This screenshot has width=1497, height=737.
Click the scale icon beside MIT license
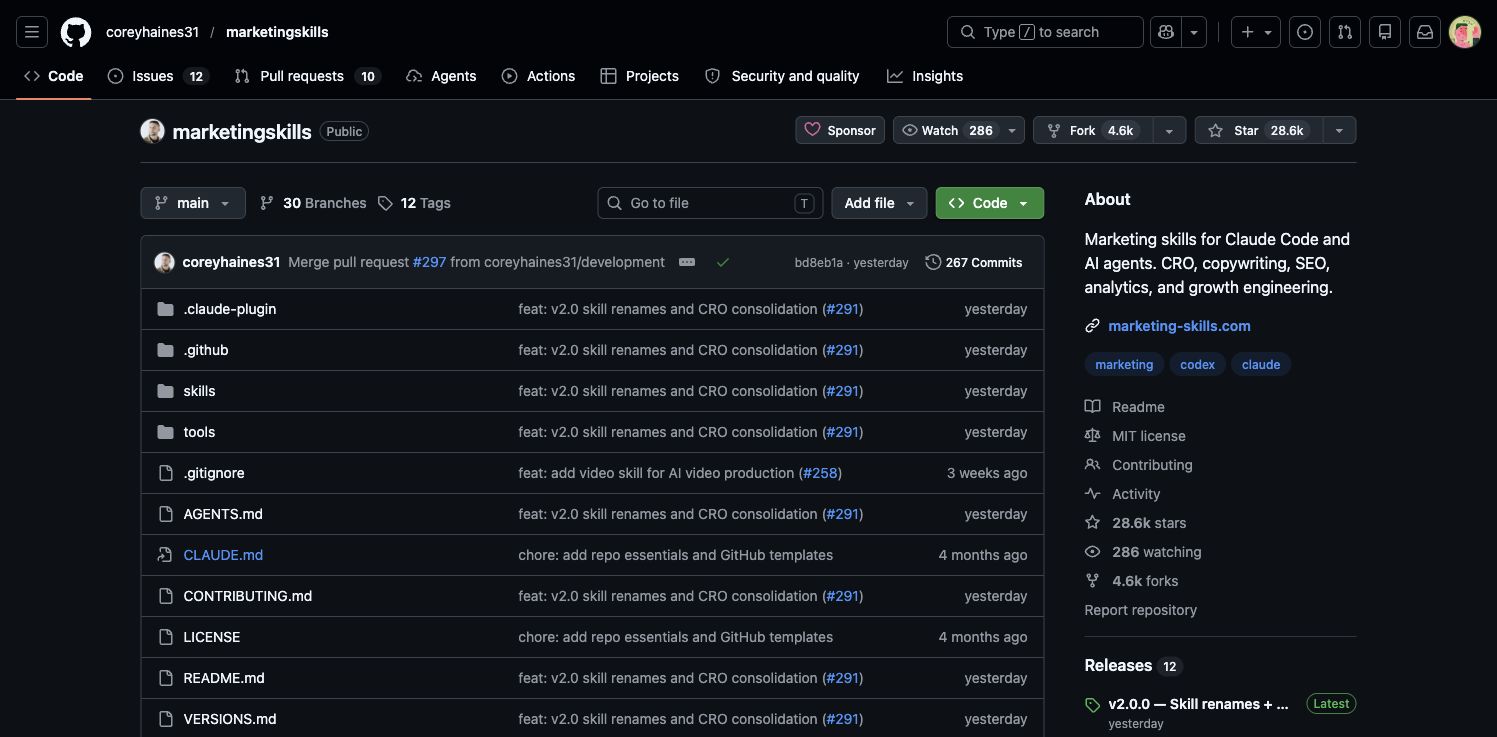[x=1093, y=436]
